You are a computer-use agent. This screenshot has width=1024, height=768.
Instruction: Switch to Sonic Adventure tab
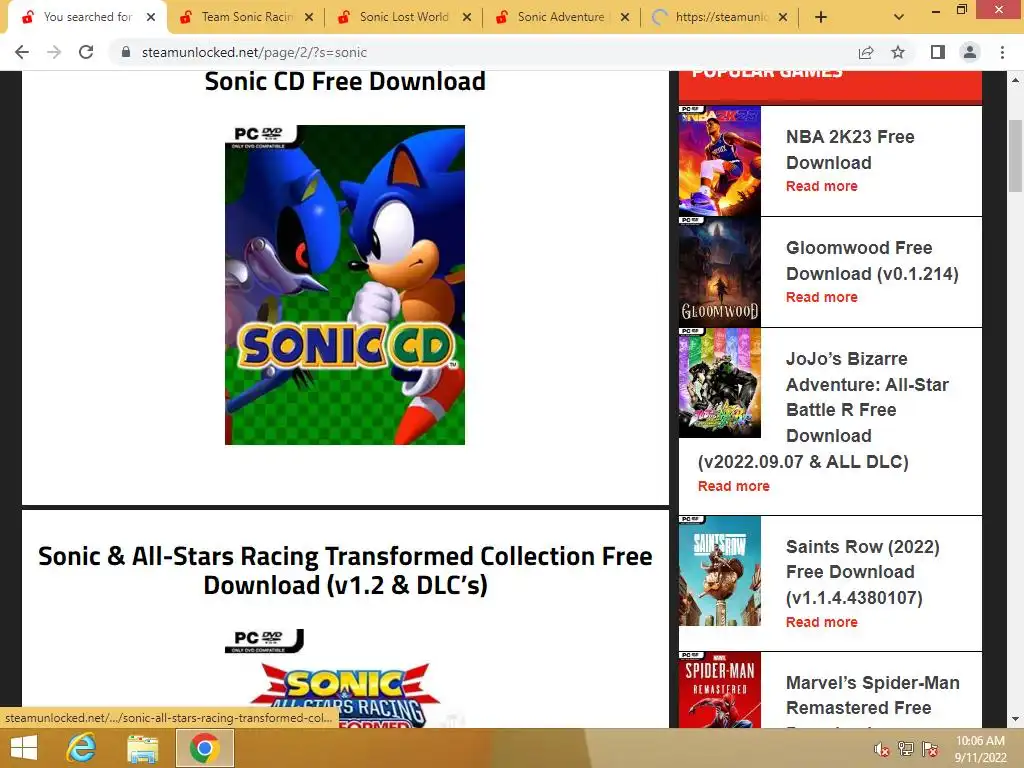tap(562, 17)
